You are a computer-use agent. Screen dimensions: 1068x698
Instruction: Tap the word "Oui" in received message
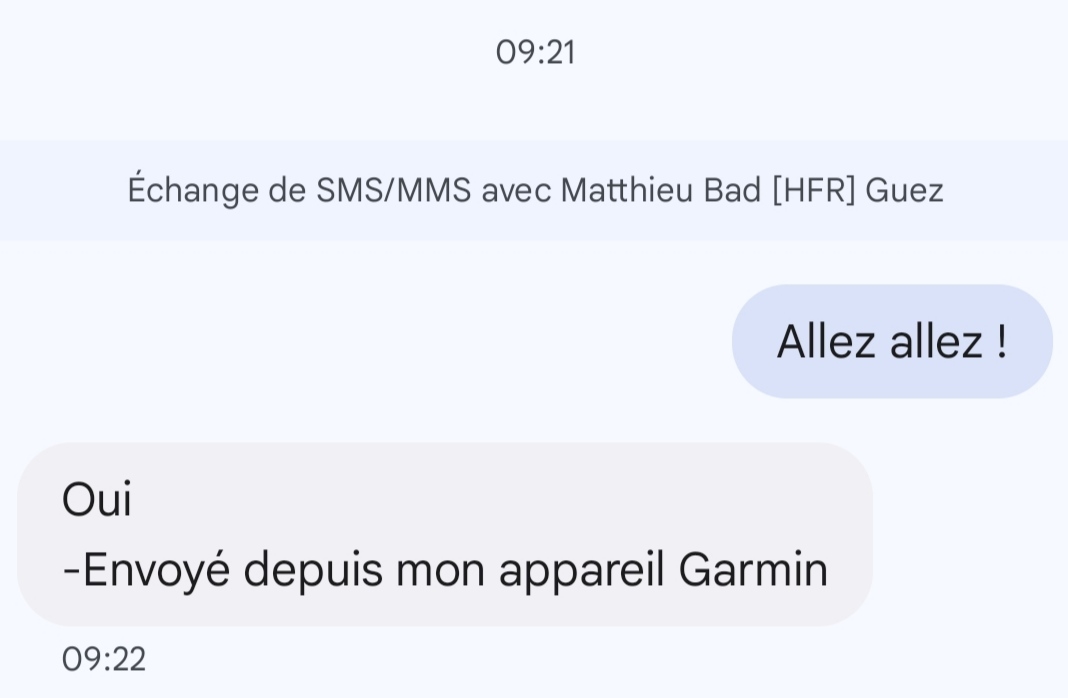(x=96, y=499)
